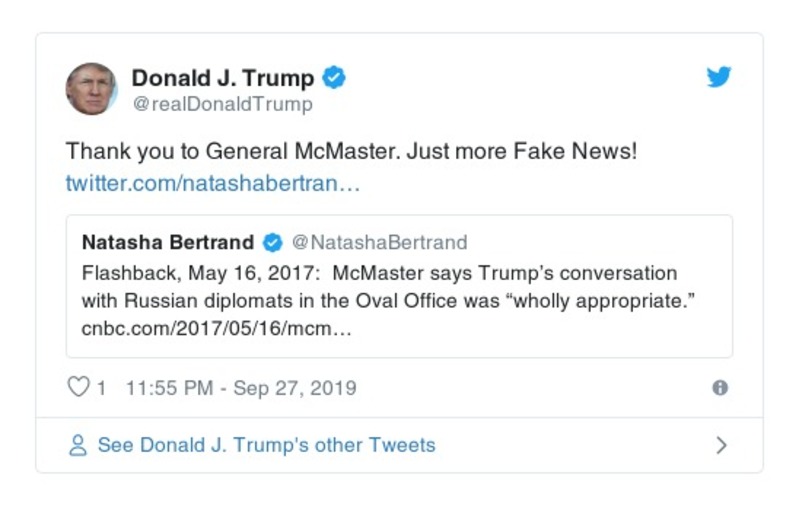Open the Donald J. Trump display name
Screen dimensions: 799x513
pos(223,77)
